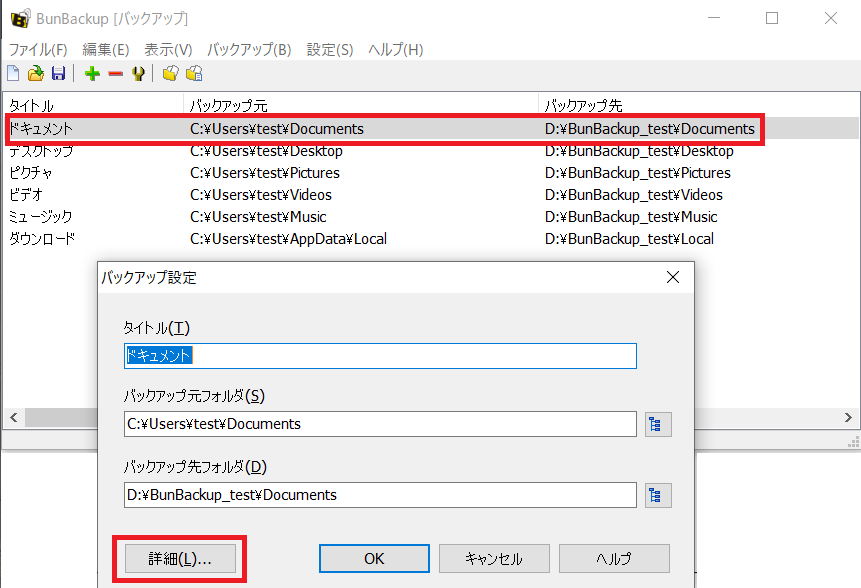Click the バックアップ元 column header

(361, 105)
